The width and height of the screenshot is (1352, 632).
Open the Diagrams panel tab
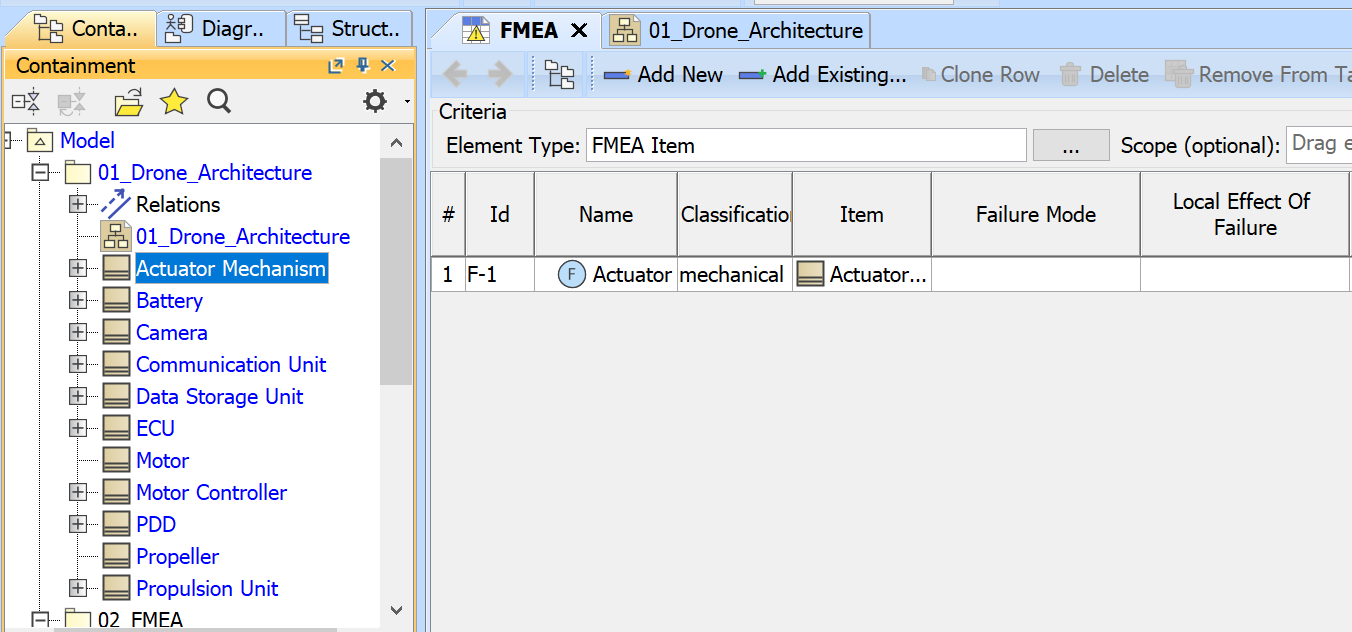tap(221, 28)
